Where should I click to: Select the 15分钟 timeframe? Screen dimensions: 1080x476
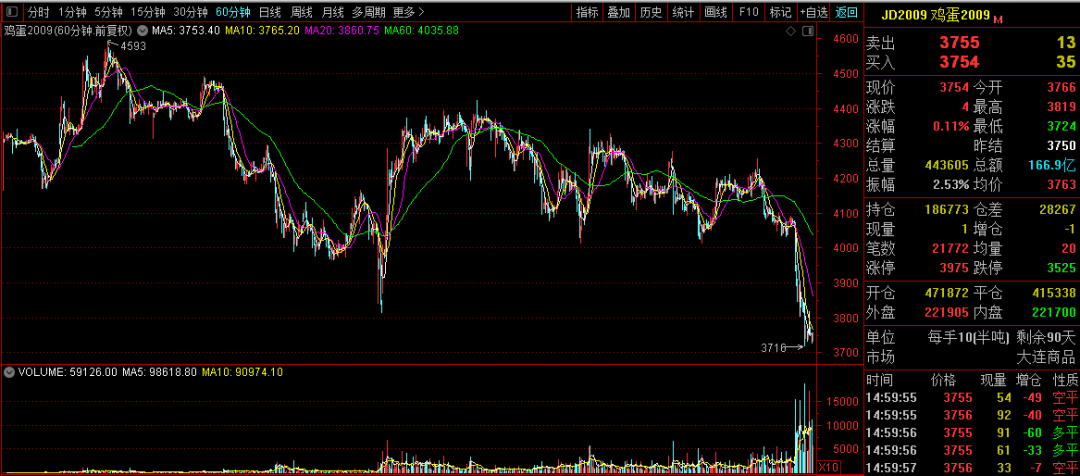[148, 12]
